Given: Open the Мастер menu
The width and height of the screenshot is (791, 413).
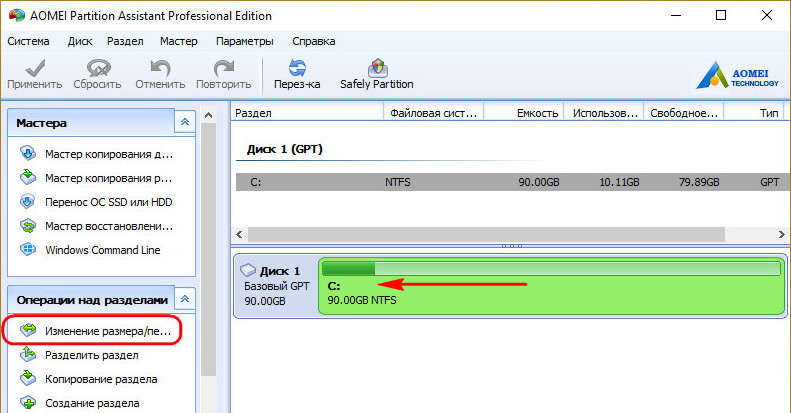Looking at the screenshot, I should (x=179, y=41).
